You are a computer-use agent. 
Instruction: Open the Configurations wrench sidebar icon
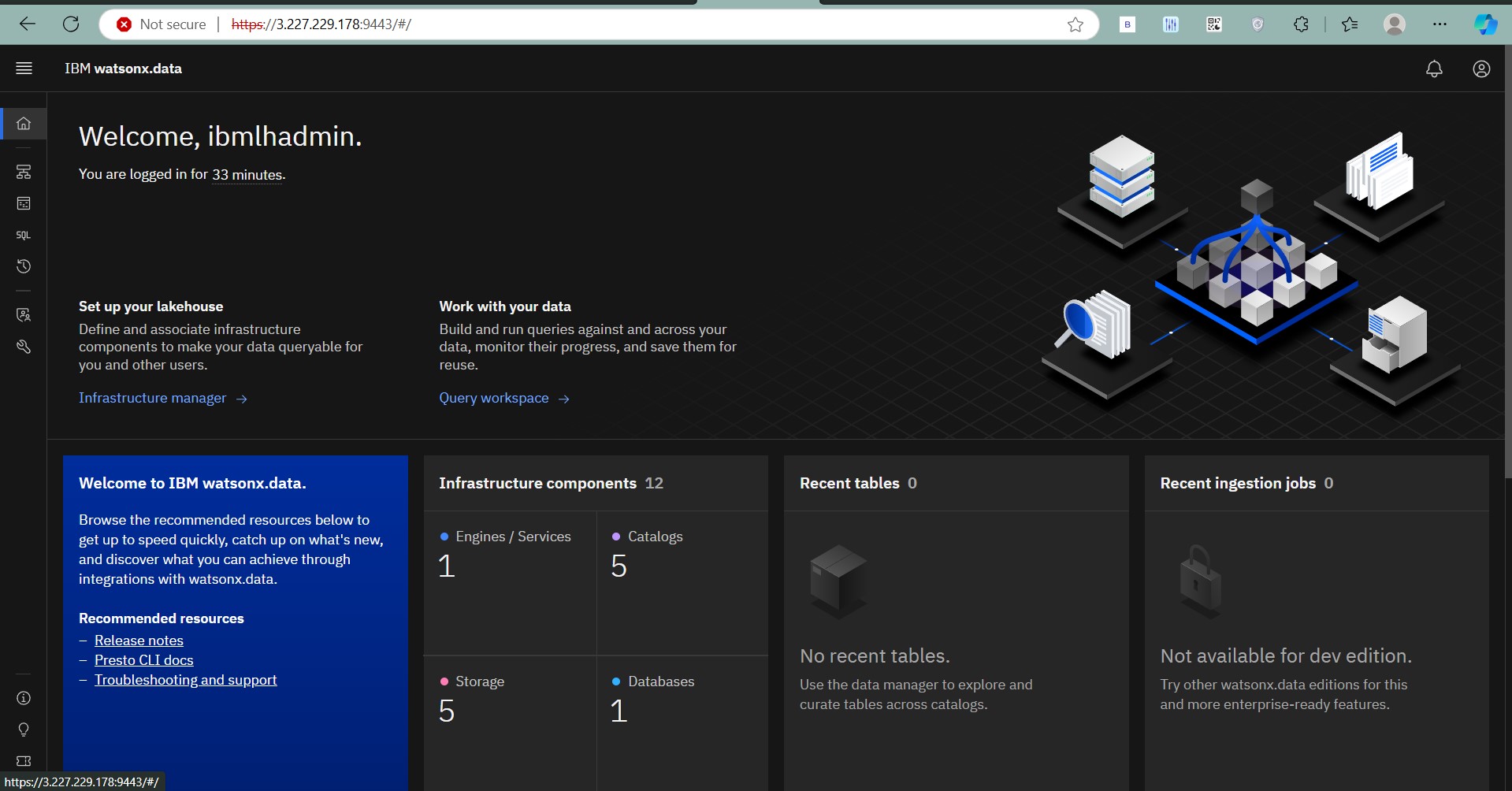point(24,347)
